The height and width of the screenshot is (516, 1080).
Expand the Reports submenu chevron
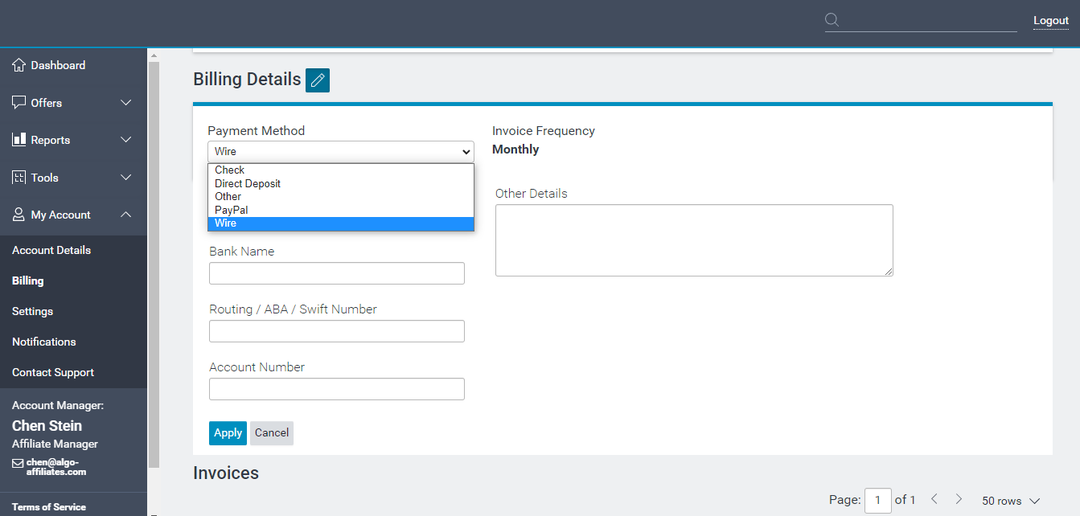tap(126, 140)
